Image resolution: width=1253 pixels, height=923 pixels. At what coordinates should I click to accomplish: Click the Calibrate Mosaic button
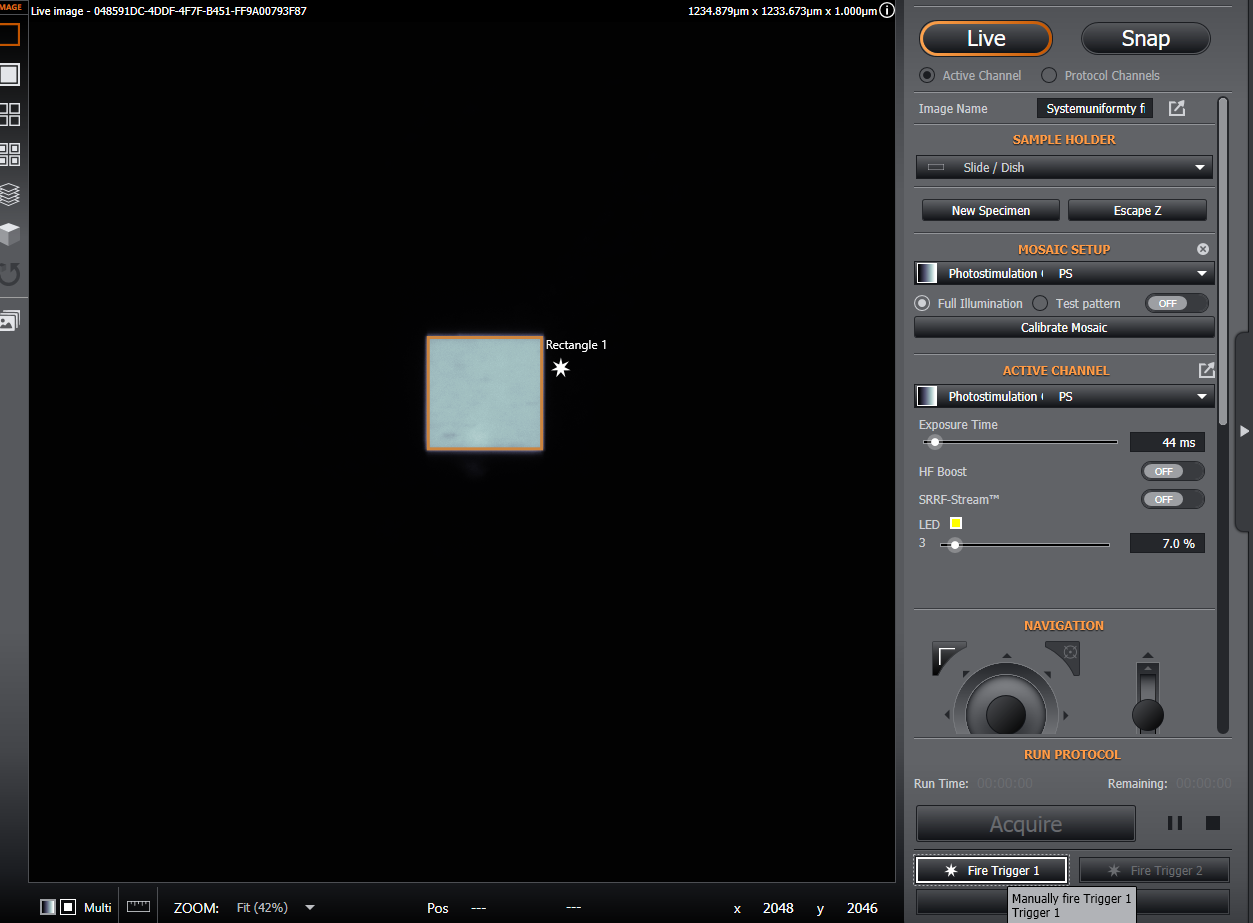(1064, 328)
